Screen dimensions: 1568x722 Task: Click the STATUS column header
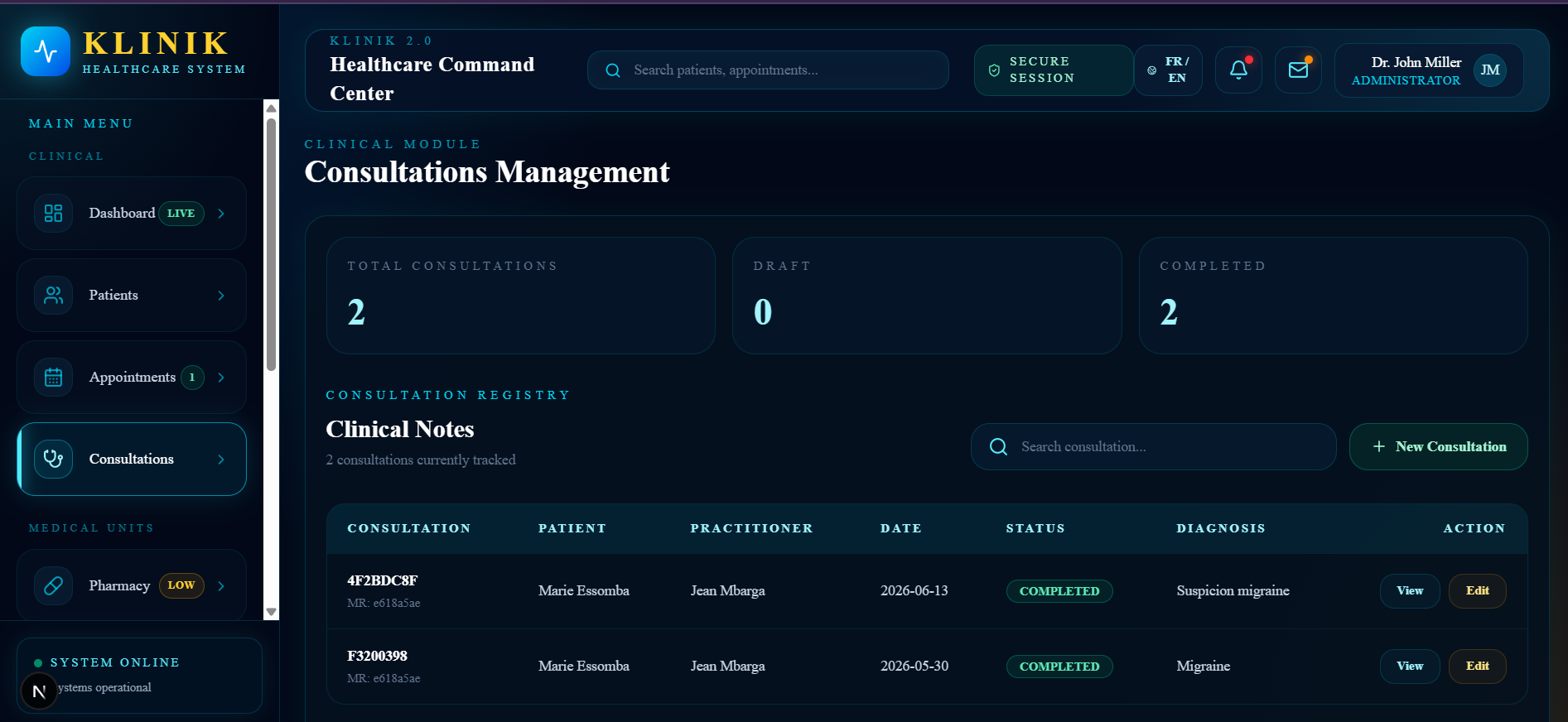[x=1035, y=528]
